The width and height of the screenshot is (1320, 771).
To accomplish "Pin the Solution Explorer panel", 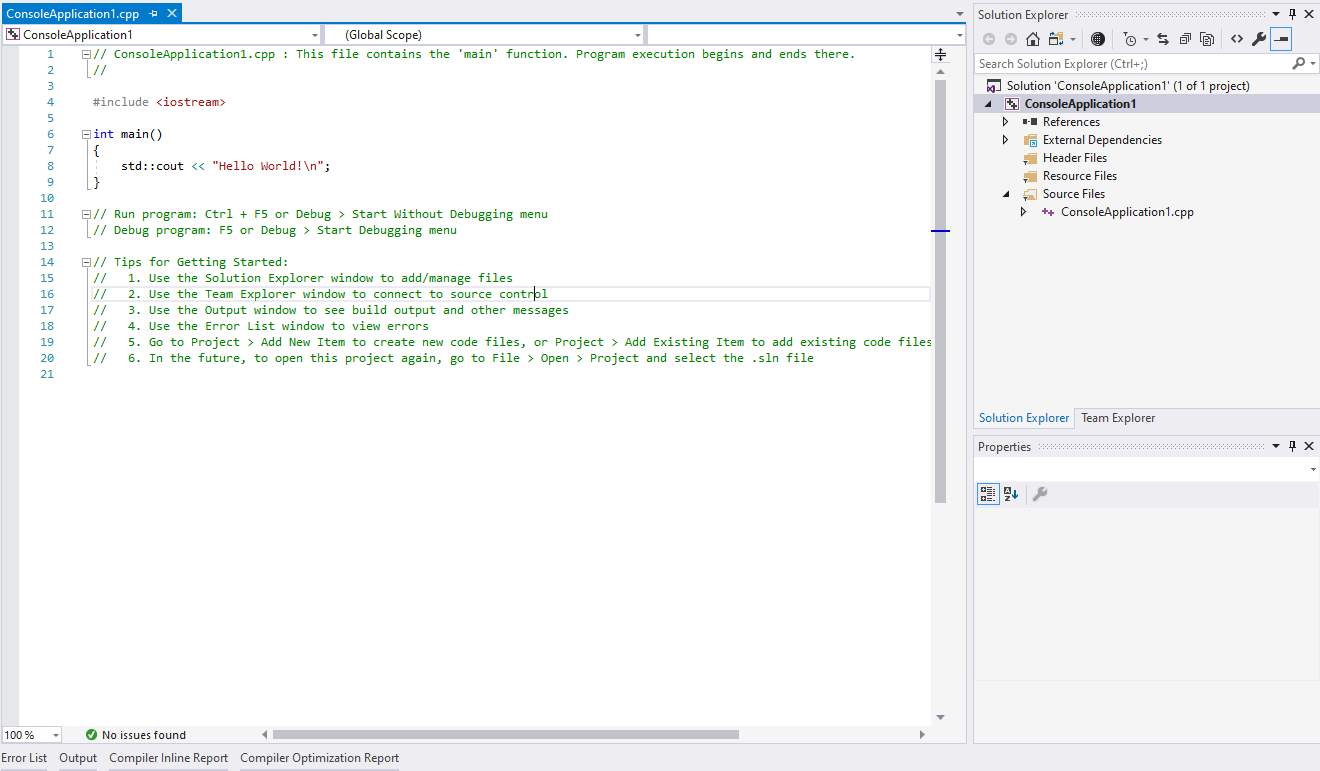I will 1292,14.
